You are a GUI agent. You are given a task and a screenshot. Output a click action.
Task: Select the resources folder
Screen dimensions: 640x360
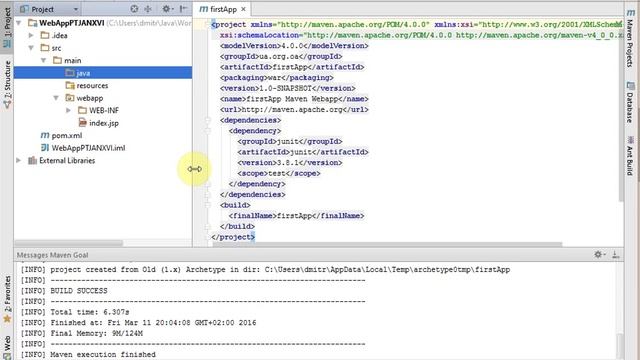pos(92,85)
